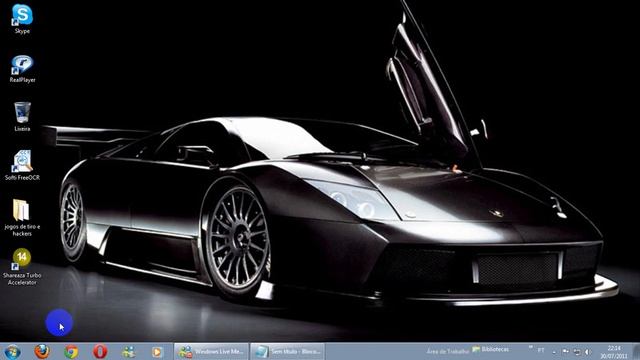Expand the desktop toolbar chevron
The width and height of the screenshot is (640, 360).
pyautogui.click(x=530, y=347)
